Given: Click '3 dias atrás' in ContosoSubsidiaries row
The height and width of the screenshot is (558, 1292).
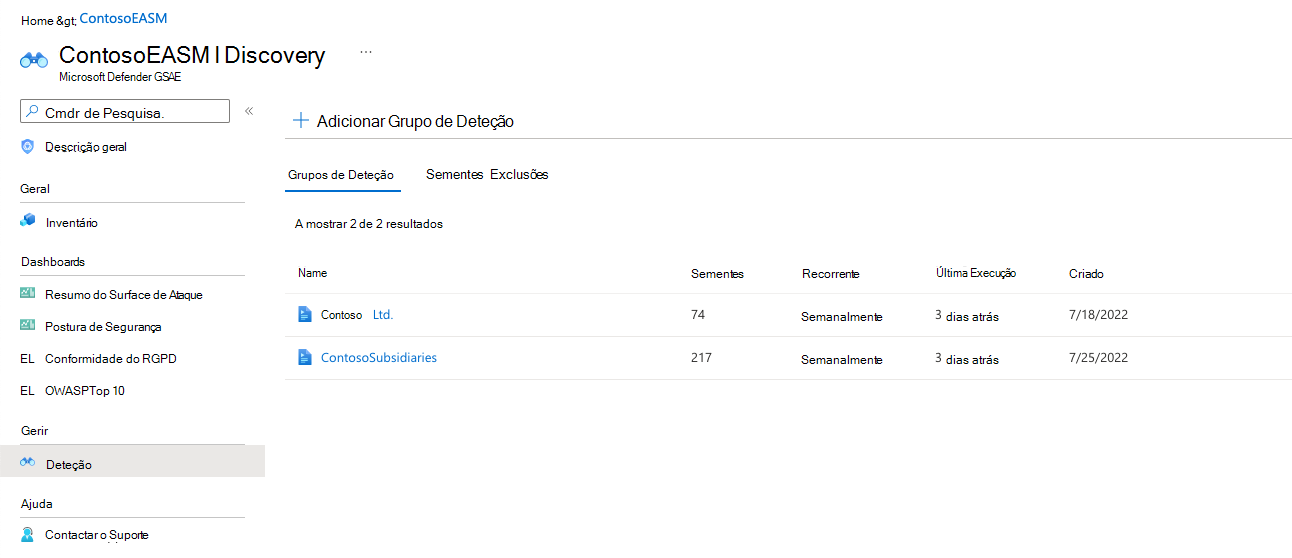Looking at the screenshot, I should (967, 359).
